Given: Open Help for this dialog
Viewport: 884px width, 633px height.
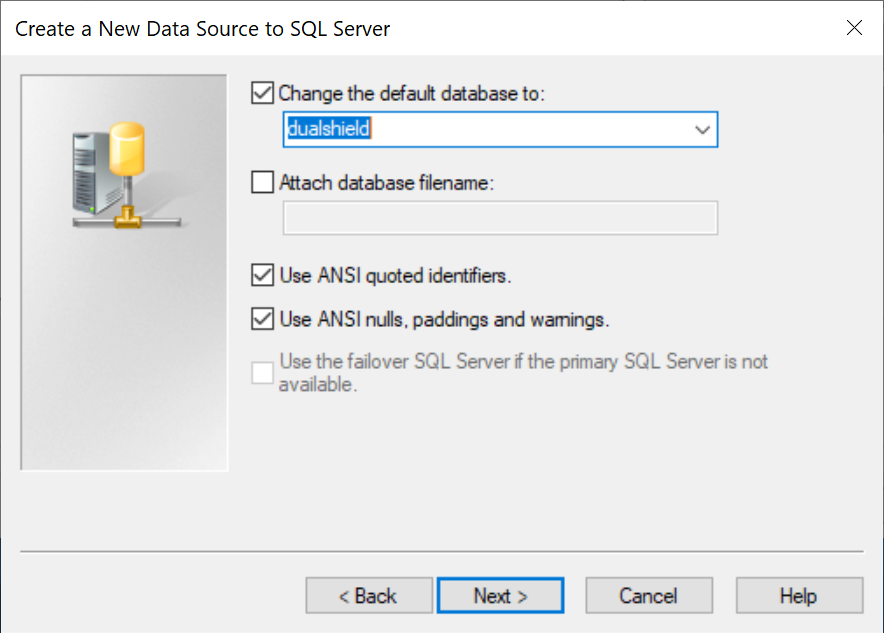Looking at the screenshot, I should click(798, 596).
